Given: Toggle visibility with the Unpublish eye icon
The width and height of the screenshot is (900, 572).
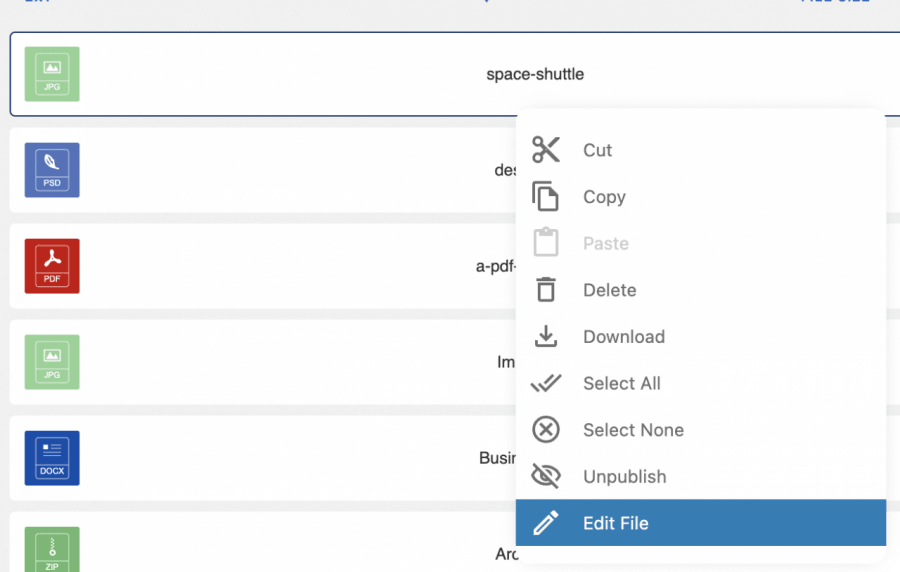Looking at the screenshot, I should click(x=546, y=477).
